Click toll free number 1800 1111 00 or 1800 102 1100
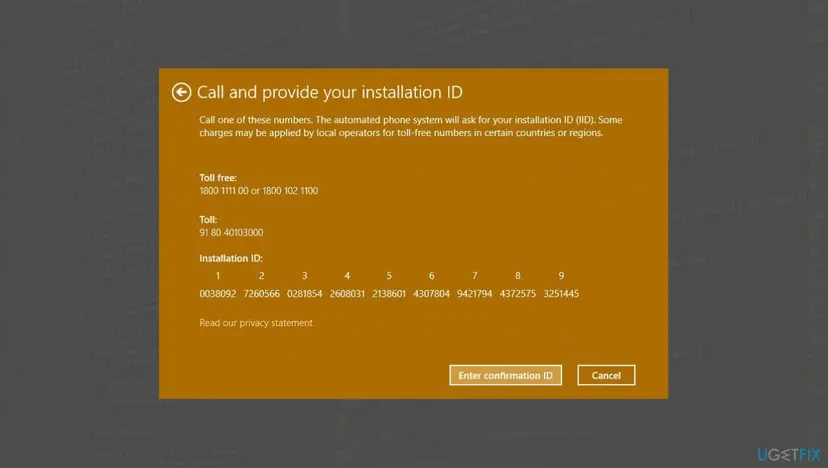The height and width of the screenshot is (468, 828). 259,191
